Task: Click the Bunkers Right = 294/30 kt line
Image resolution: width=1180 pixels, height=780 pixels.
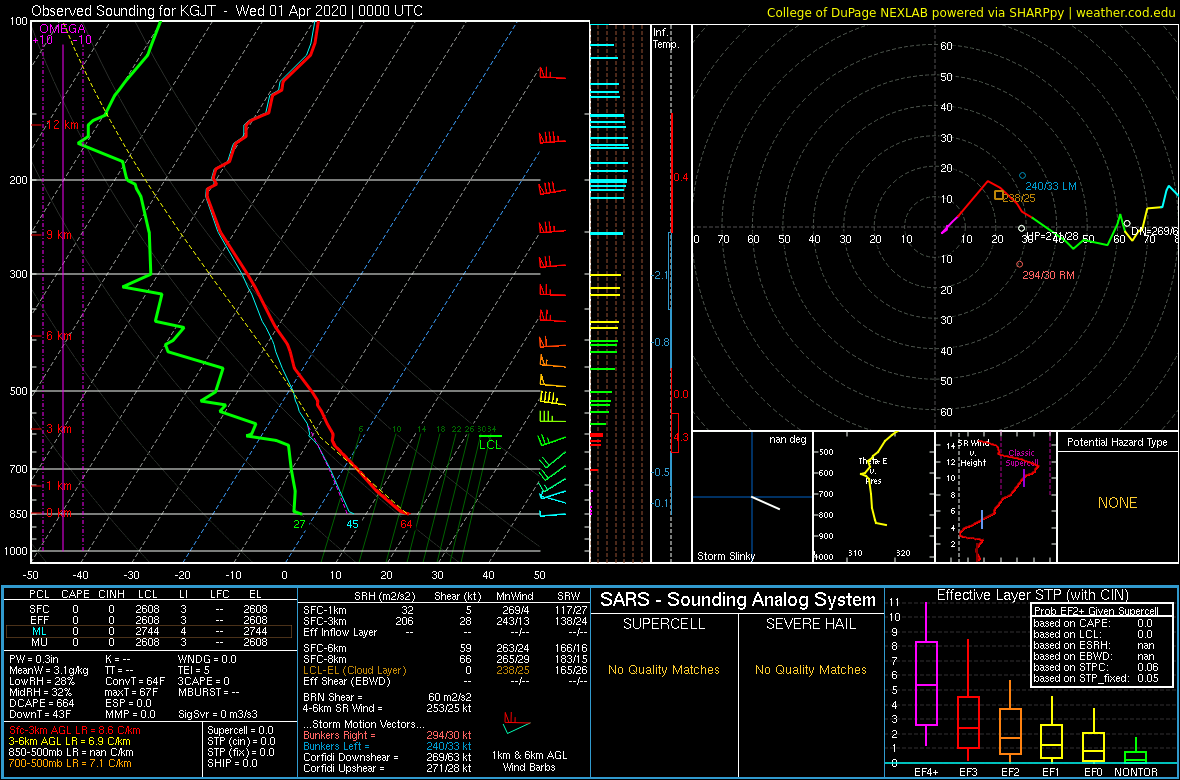Action: (387, 736)
